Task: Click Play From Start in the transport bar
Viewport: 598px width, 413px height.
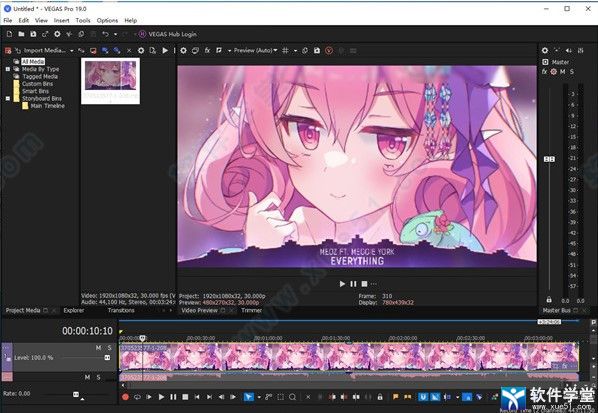Action: (x=149, y=397)
